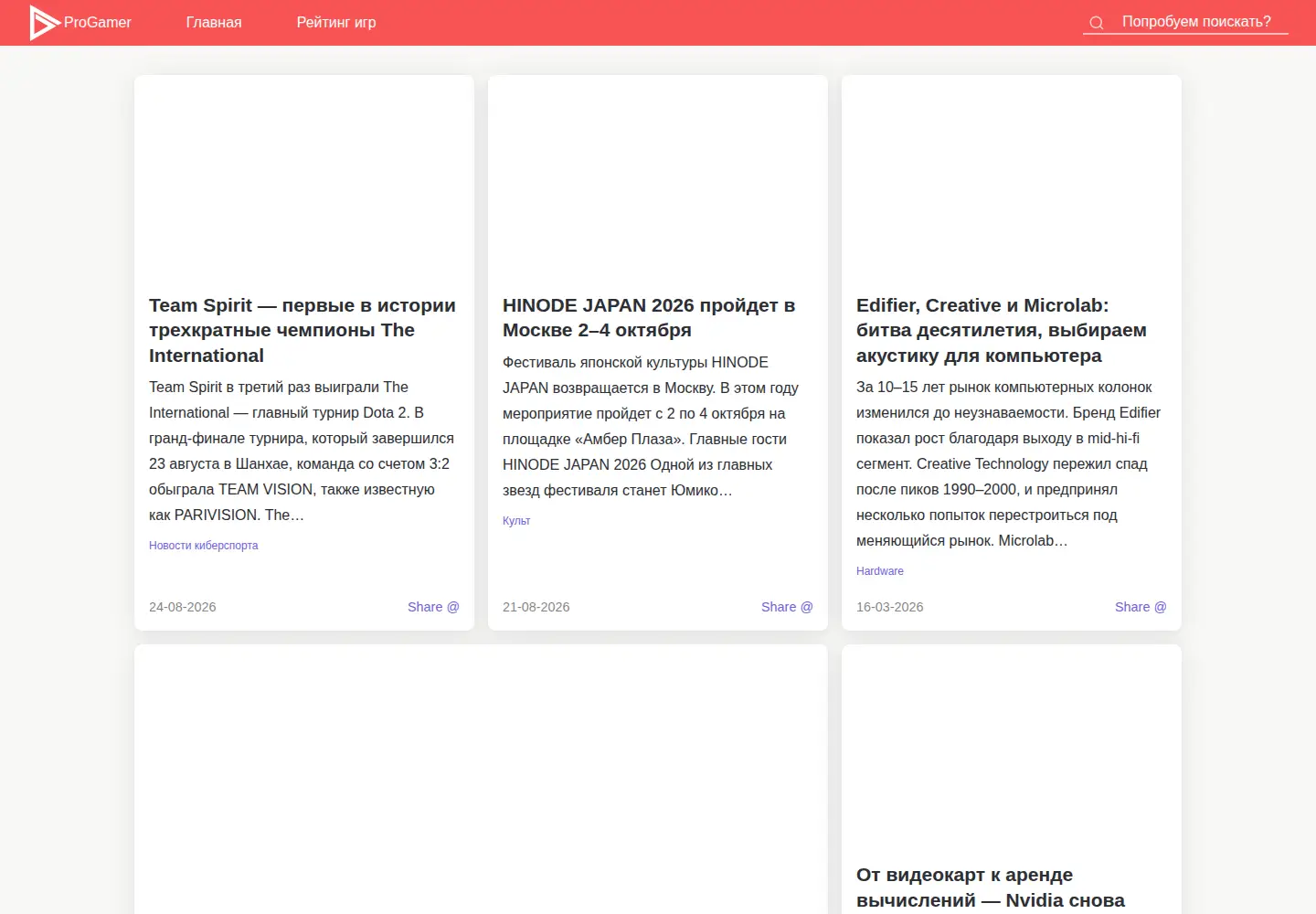Open the Team Spirit трехкратные чемпионы article title
The width and height of the screenshot is (1316, 914).
[x=303, y=330]
